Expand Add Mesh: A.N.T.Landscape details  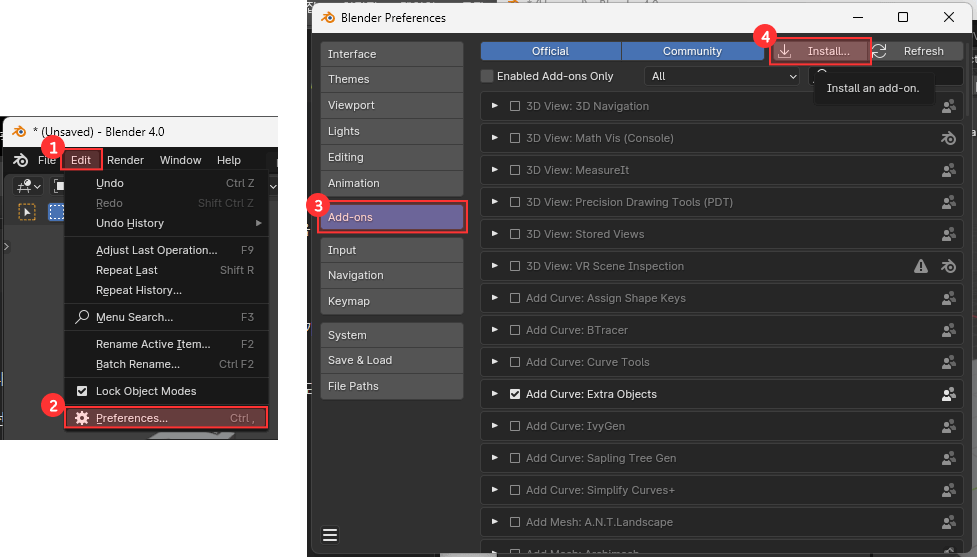[495, 522]
